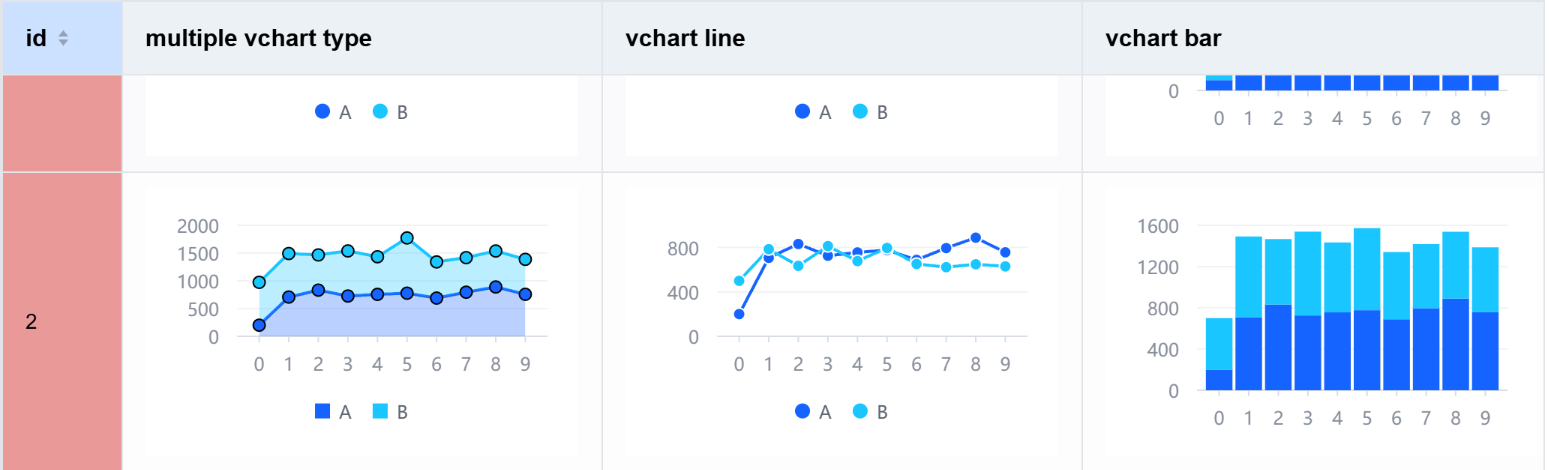Click series B peak point at x=5 in area chart
The image size is (1549, 470).
407,238
